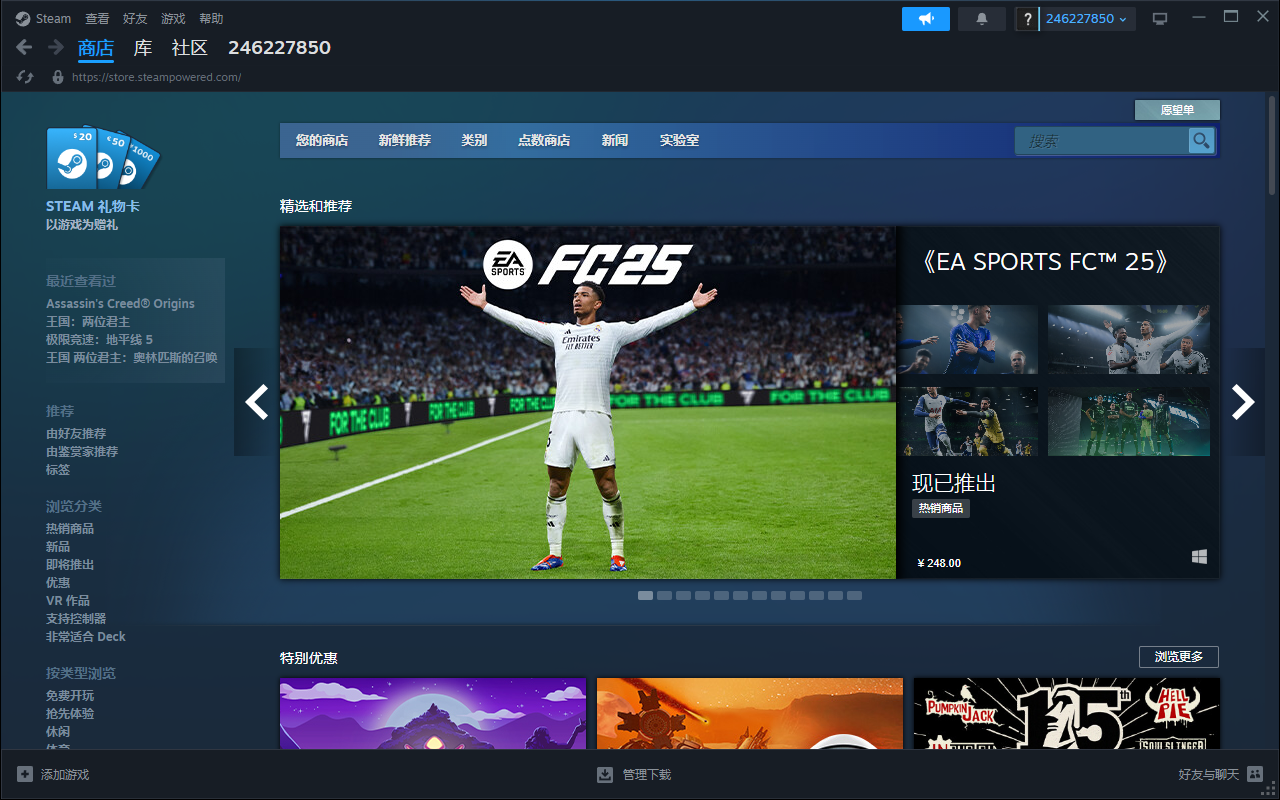The height and width of the screenshot is (800, 1280).
Task: Switch to the 库 tab
Action: pos(143,48)
